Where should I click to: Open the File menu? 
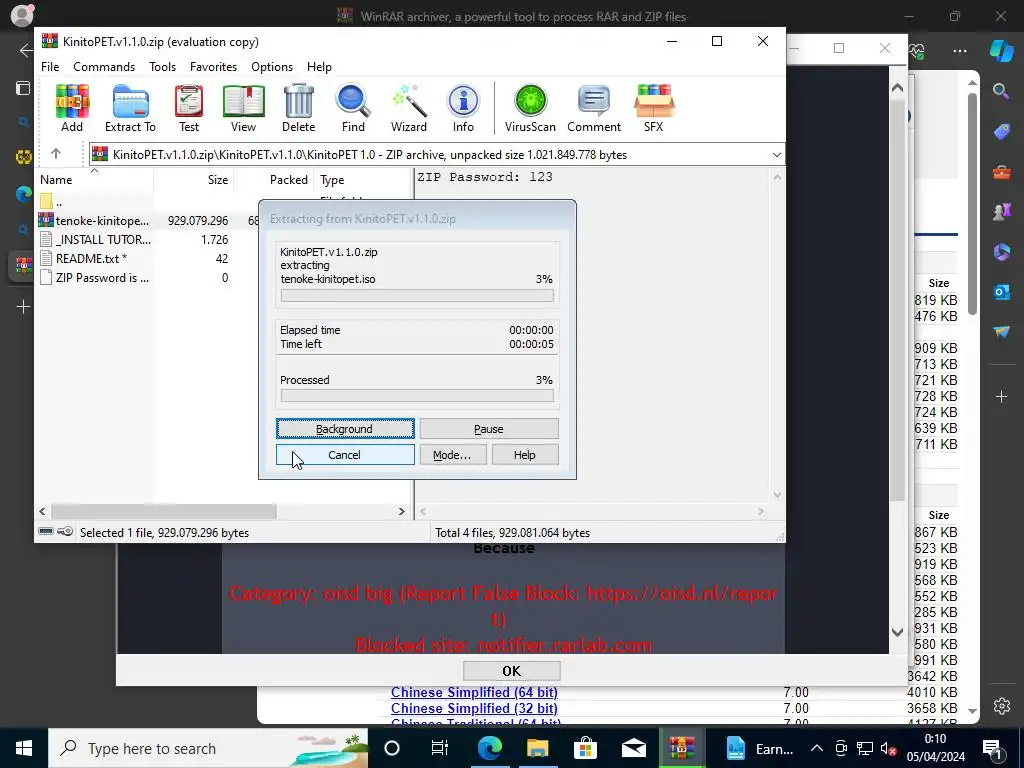click(x=50, y=67)
